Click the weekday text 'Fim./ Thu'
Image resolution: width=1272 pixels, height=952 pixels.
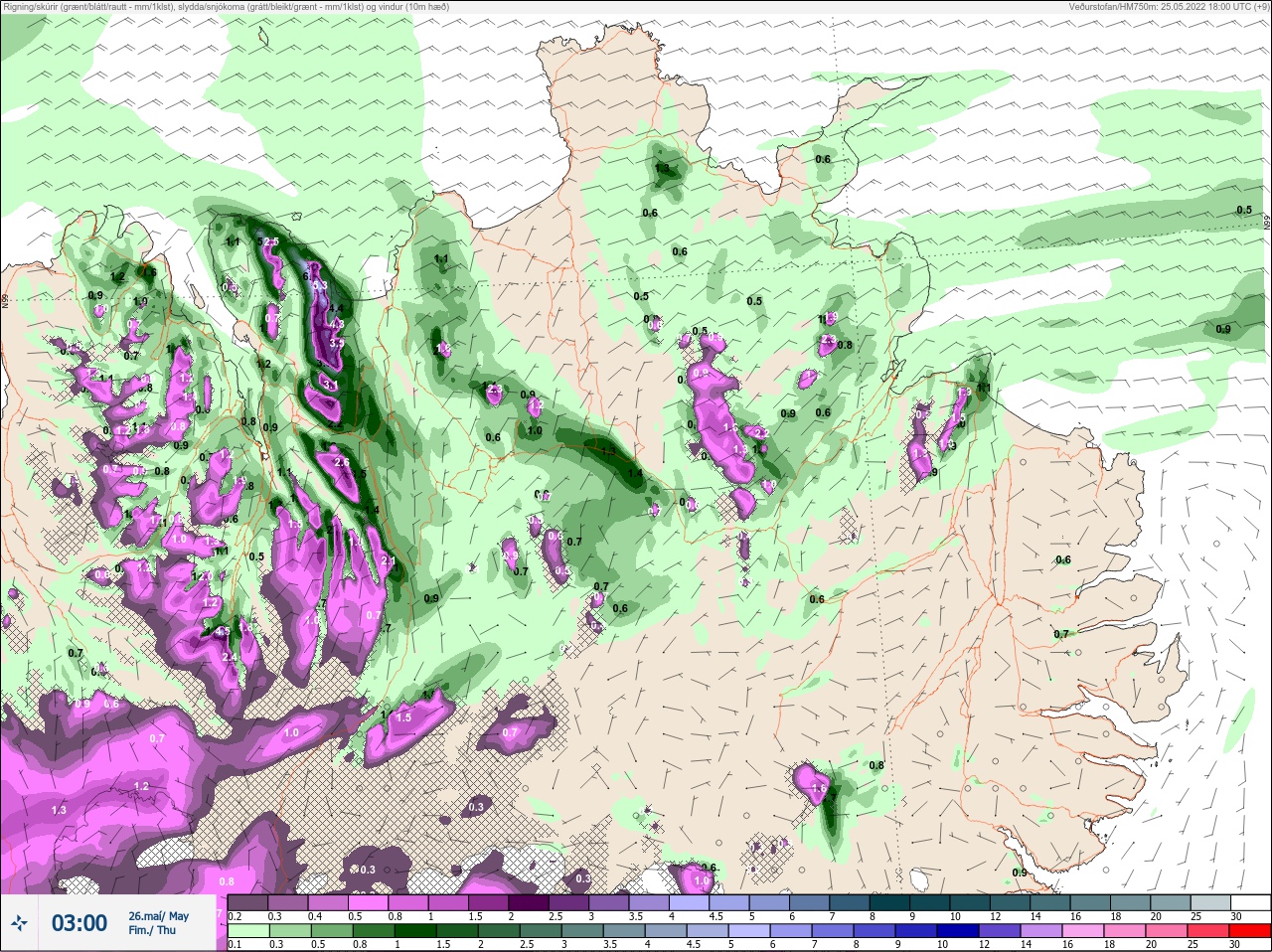[152, 930]
